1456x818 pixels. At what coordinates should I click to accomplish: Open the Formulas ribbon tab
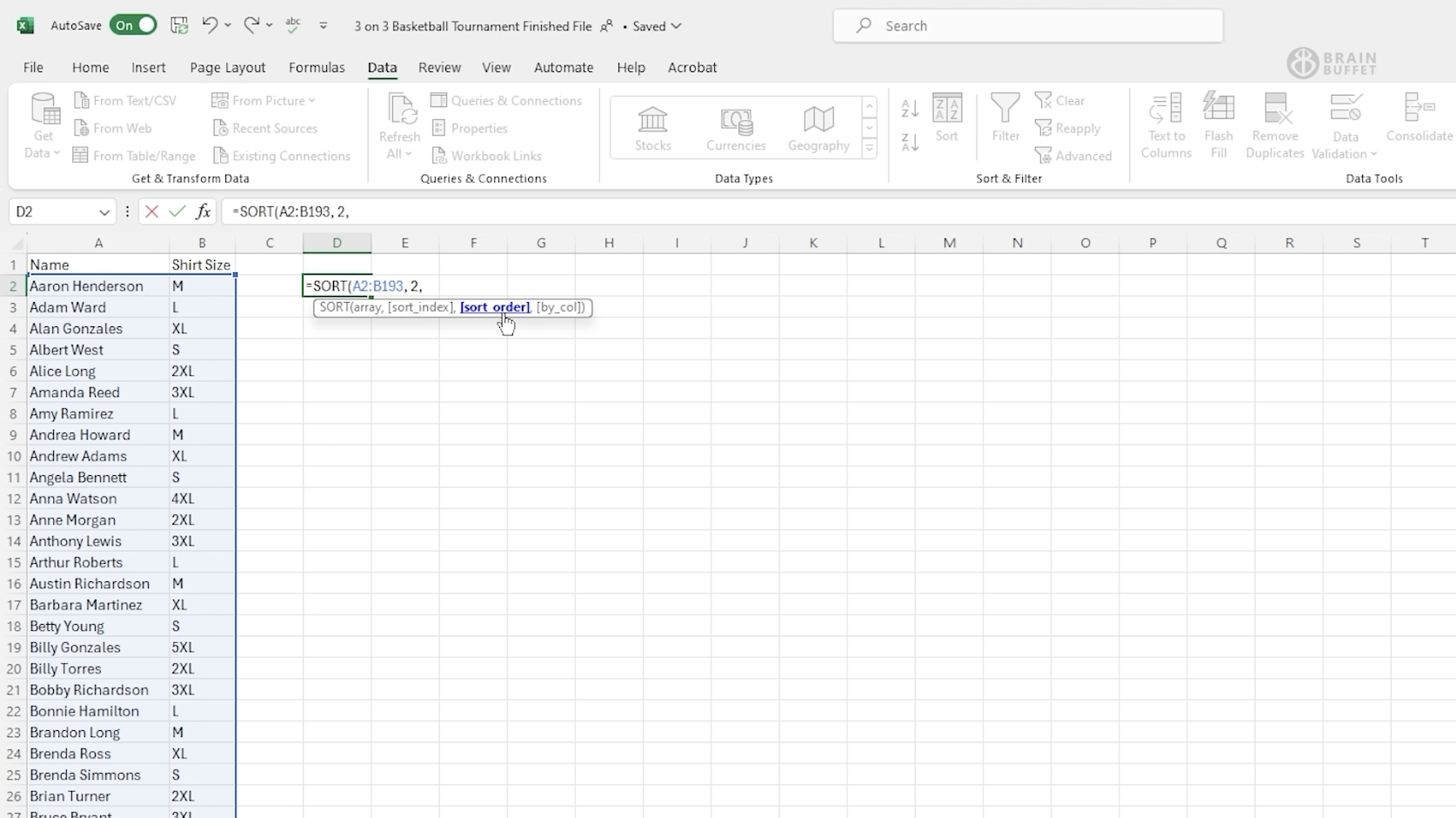[x=317, y=67]
